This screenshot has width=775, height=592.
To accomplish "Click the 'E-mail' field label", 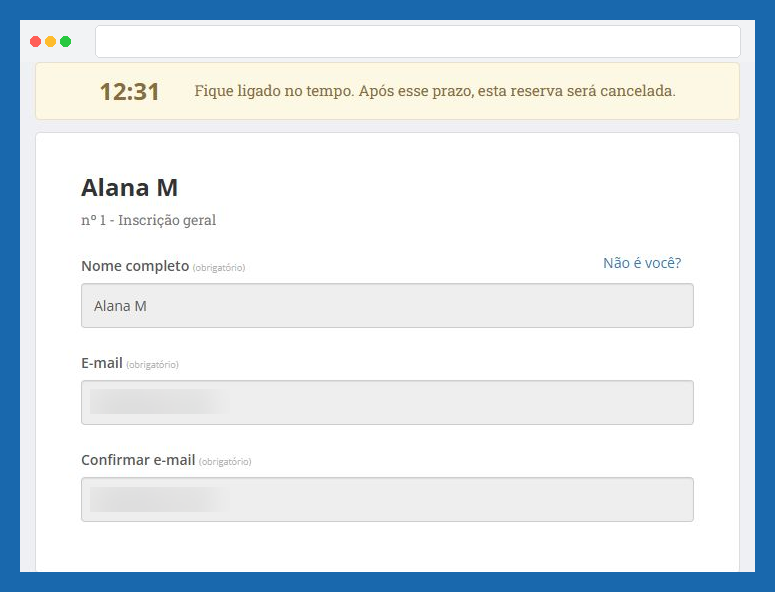I will (x=102, y=363).
